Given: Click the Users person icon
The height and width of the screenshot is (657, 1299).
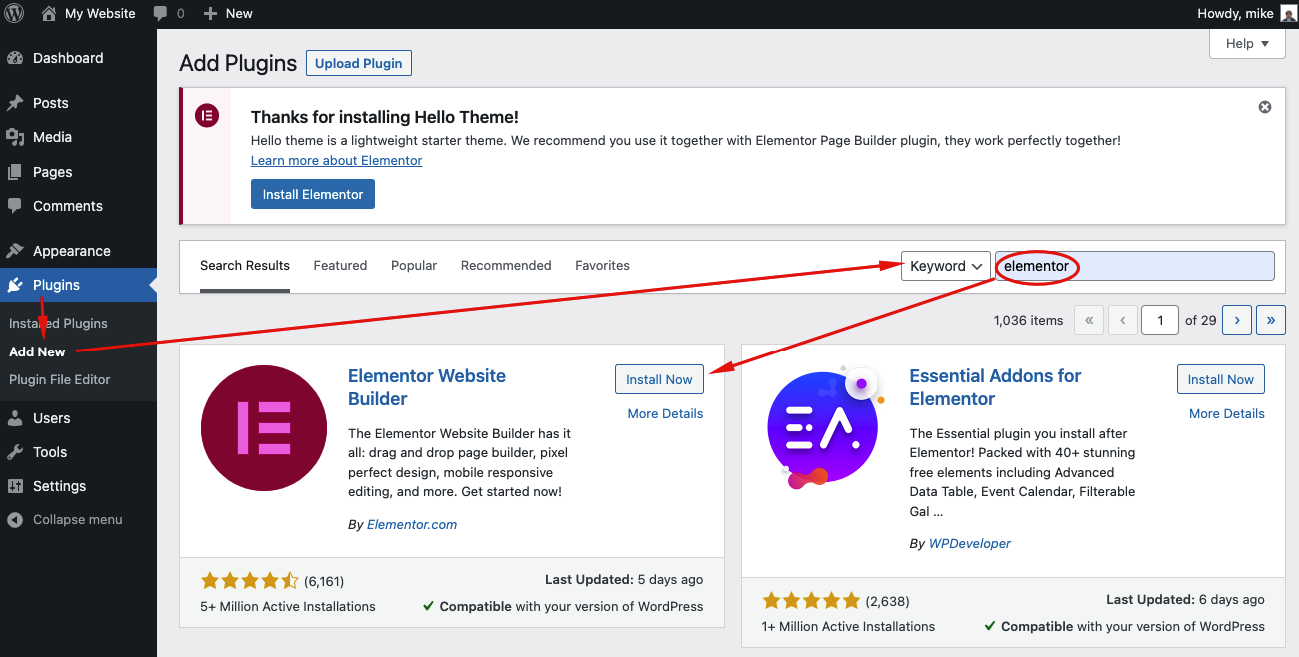Looking at the screenshot, I should [x=15, y=418].
